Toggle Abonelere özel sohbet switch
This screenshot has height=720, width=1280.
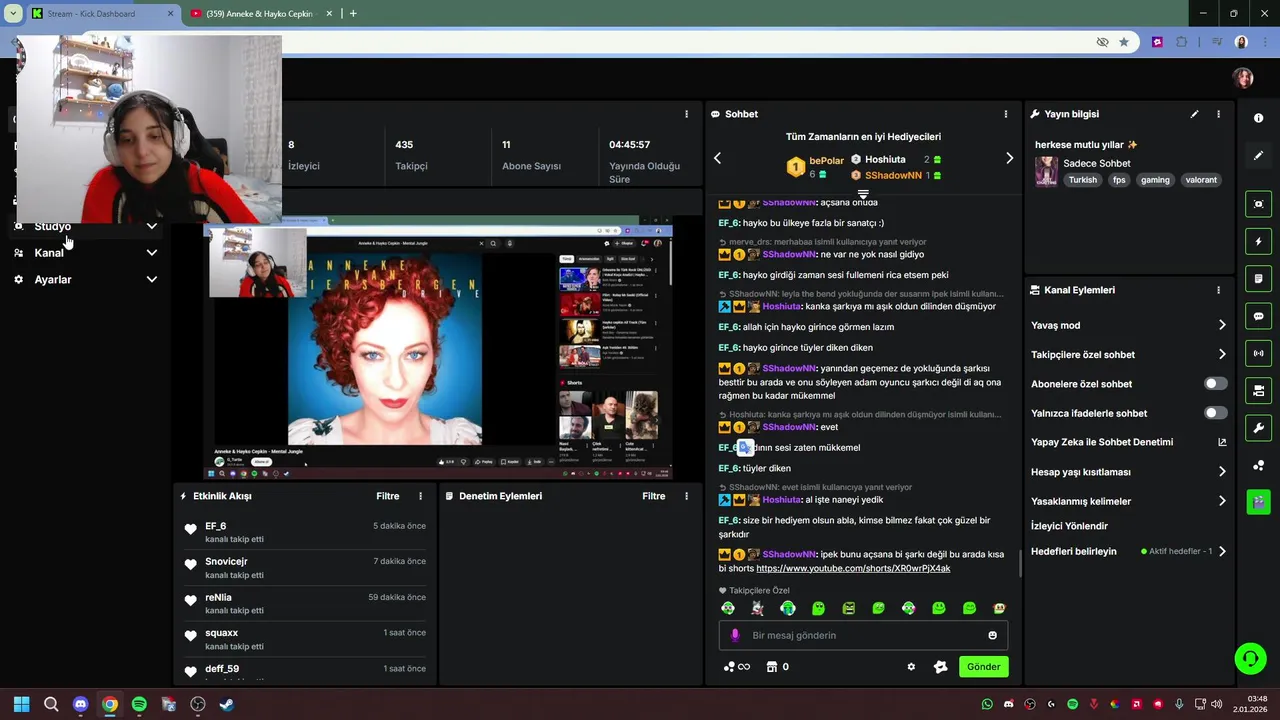[1215, 384]
